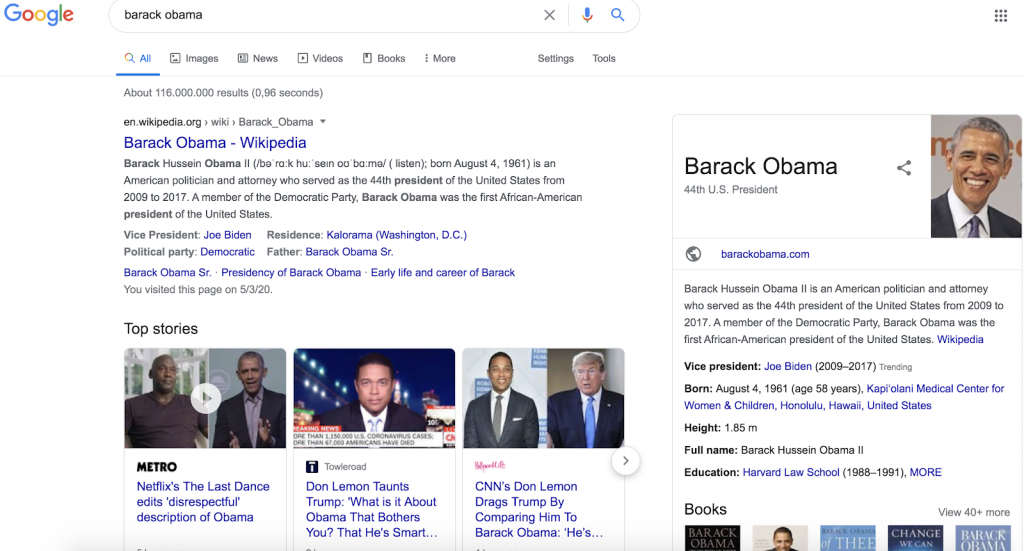Show next top stories with arrow
This screenshot has width=1024, height=551.
pyautogui.click(x=625, y=461)
